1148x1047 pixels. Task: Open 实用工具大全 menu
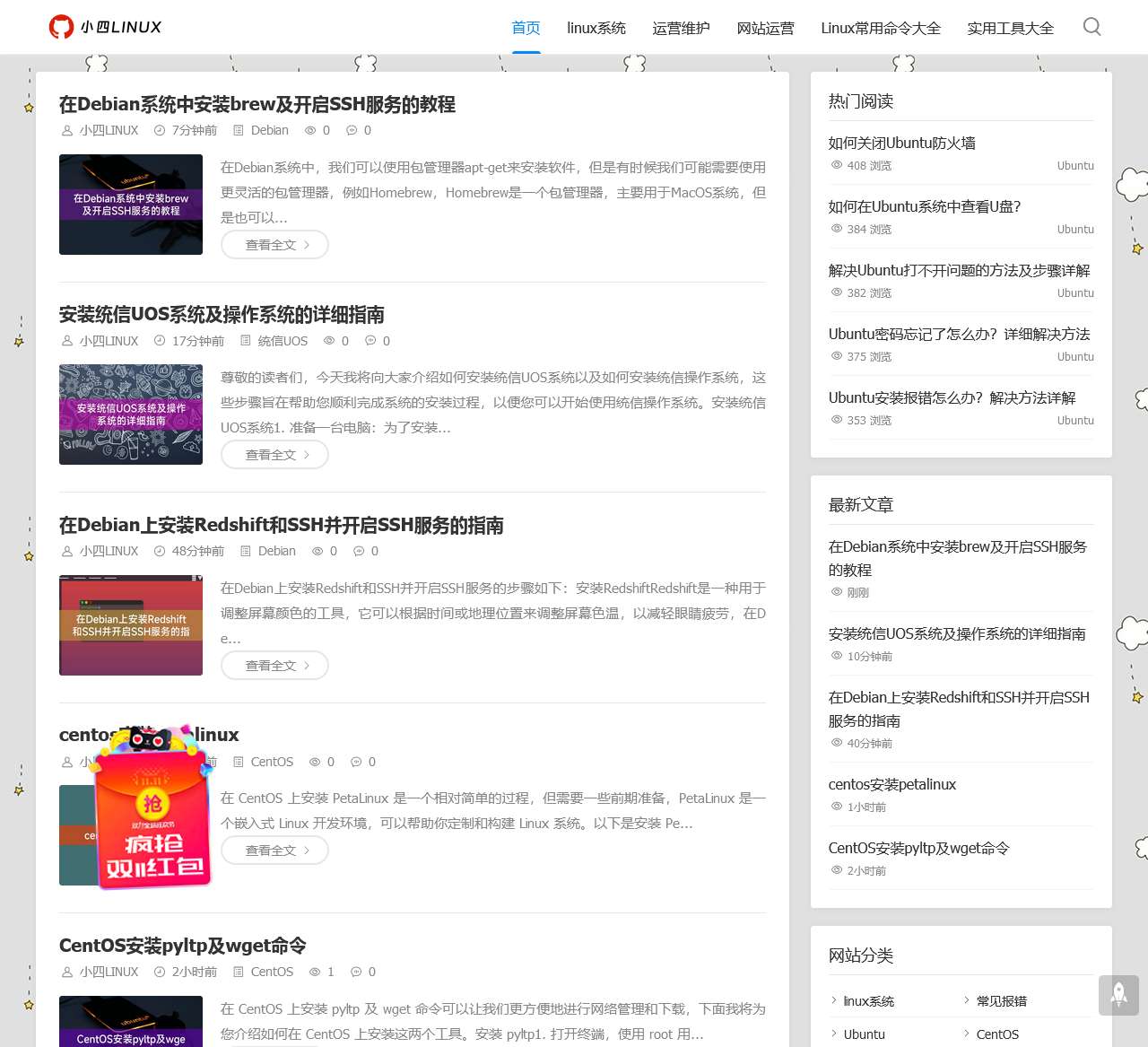(x=1010, y=28)
